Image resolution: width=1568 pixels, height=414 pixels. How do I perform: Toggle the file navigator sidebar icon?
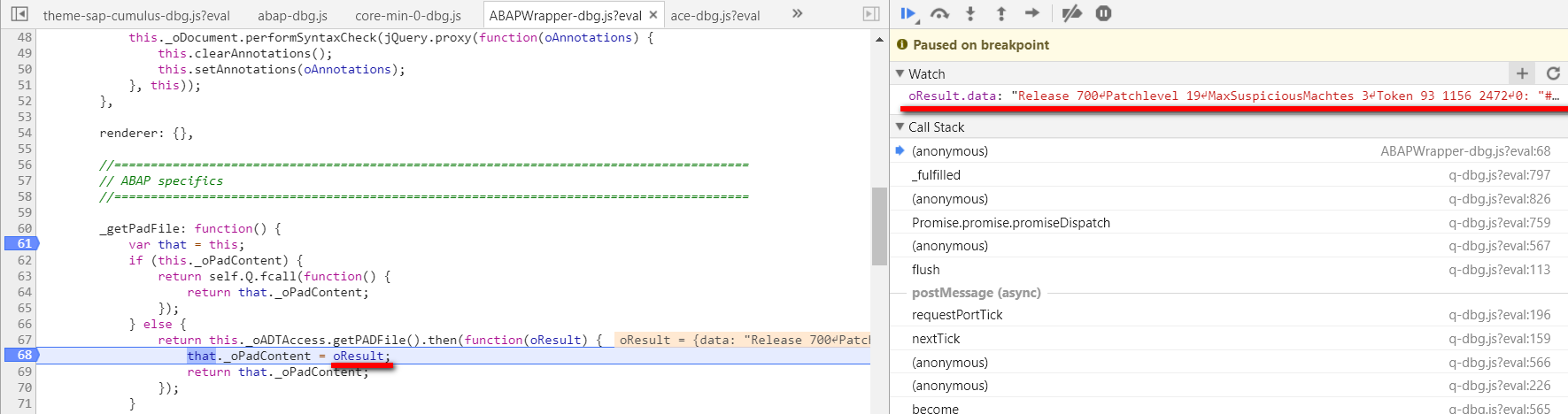[19, 14]
